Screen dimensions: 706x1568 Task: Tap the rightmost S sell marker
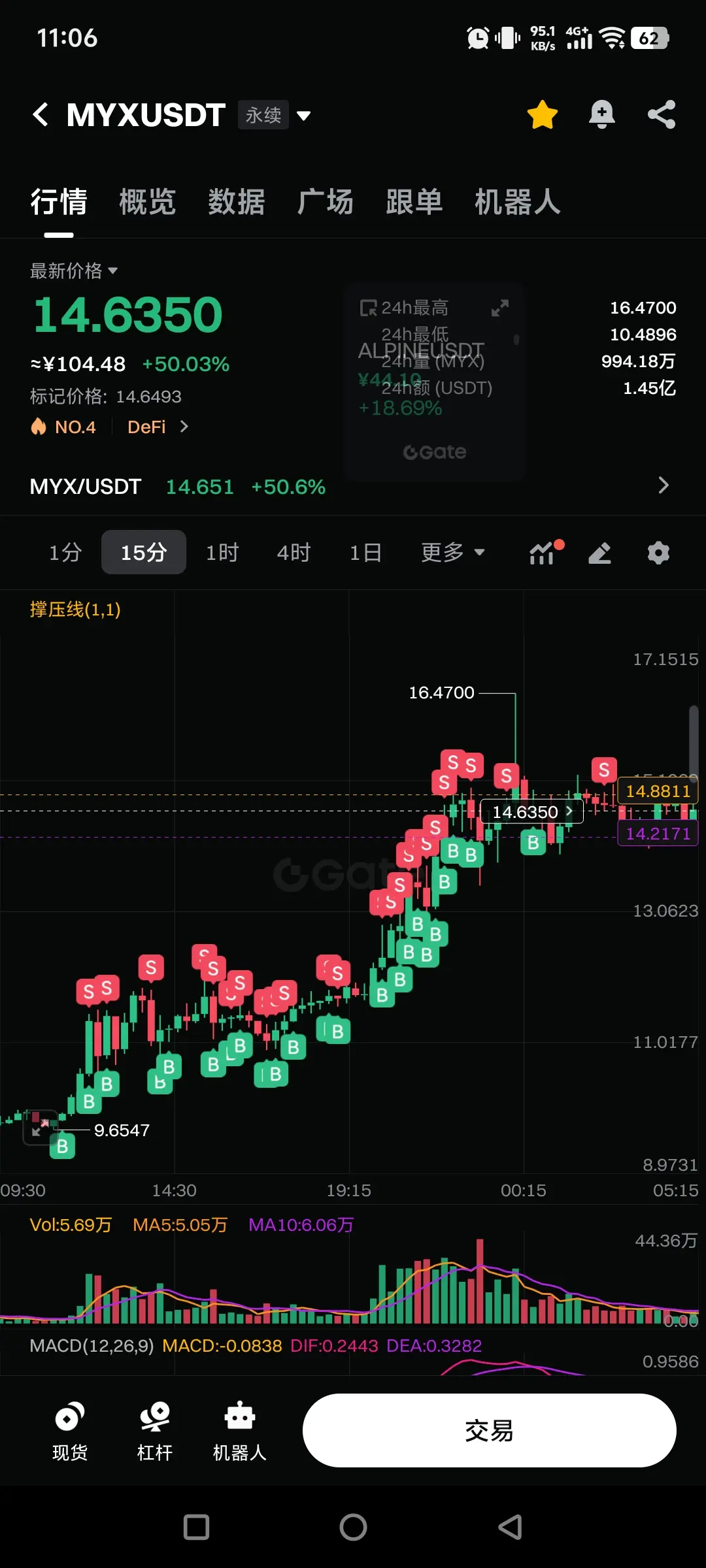604,770
